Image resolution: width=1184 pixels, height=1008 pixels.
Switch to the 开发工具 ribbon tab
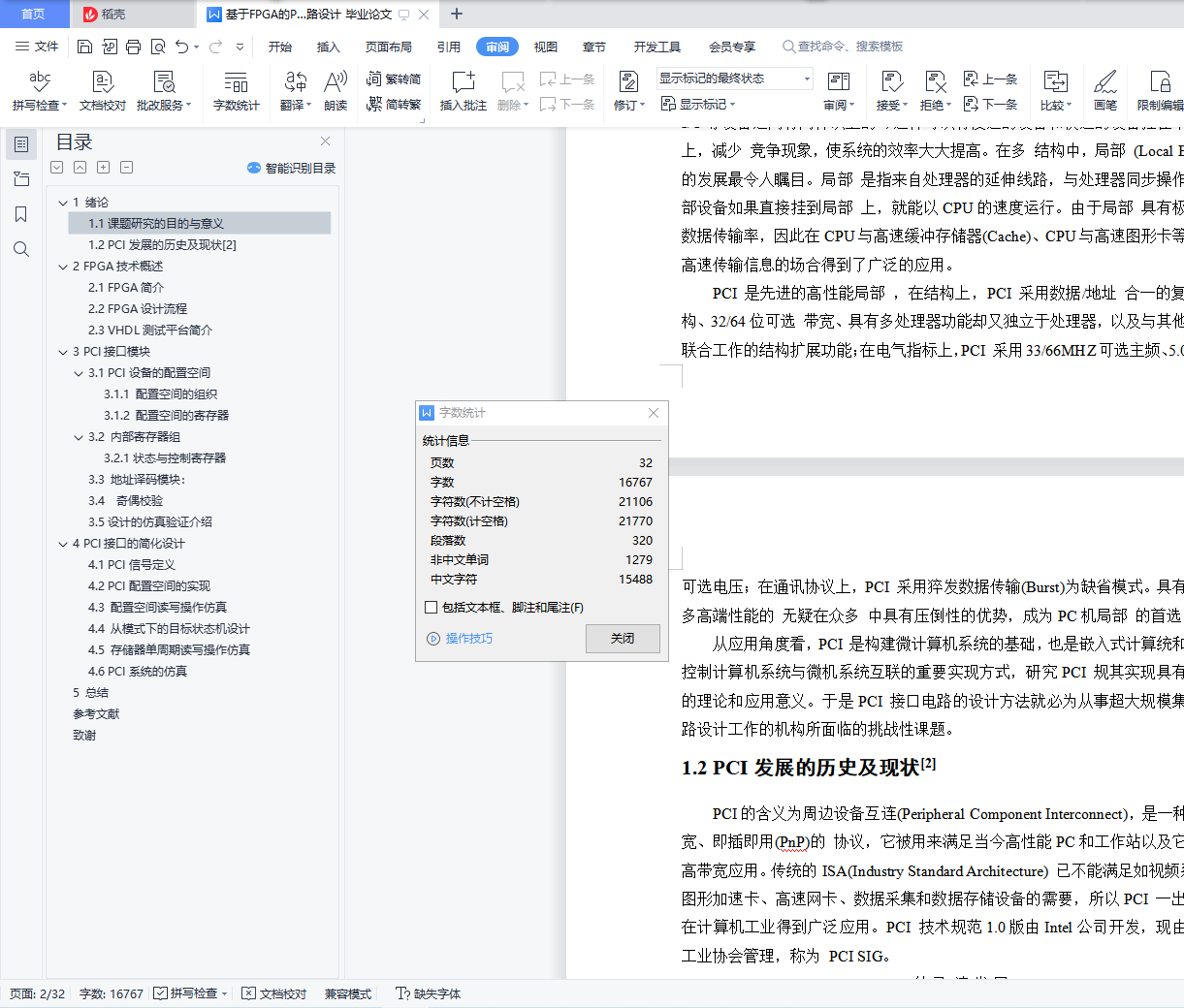pos(657,47)
